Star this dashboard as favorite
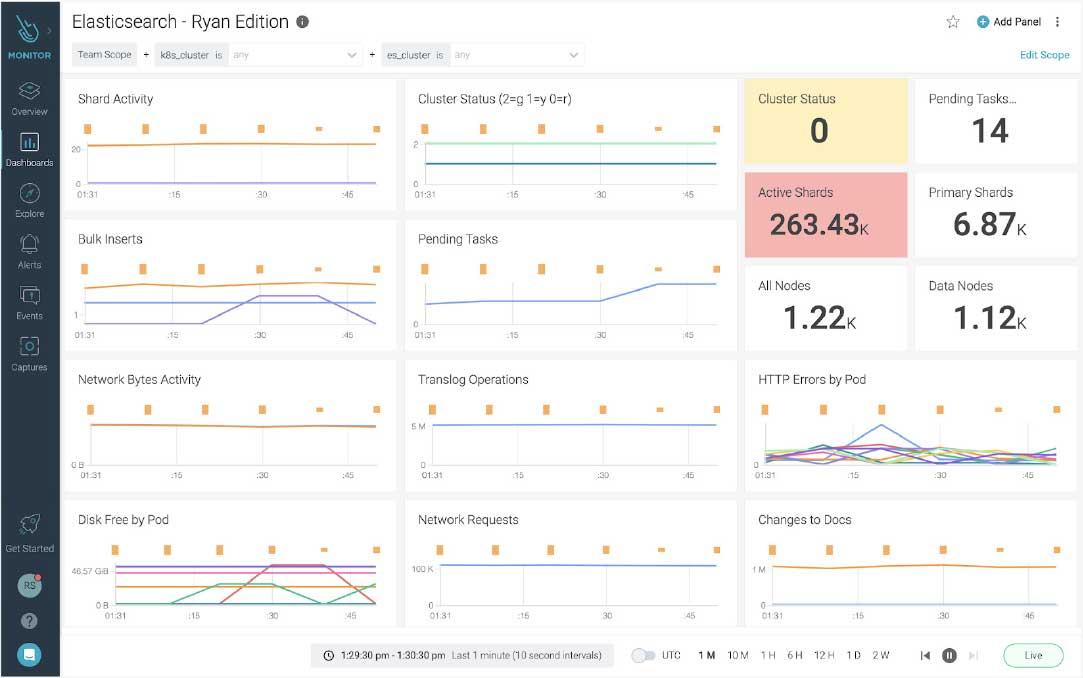The height and width of the screenshot is (678, 1083). pos(952,22)
